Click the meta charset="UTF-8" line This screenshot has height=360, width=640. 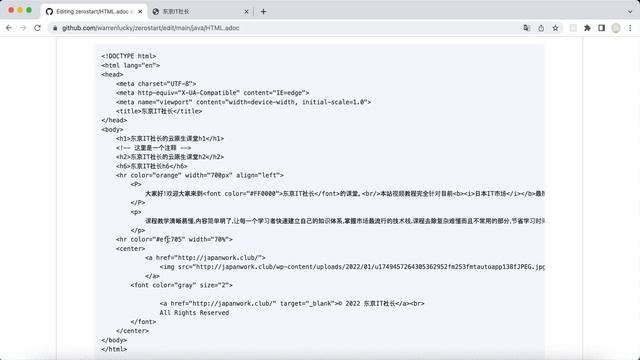[x=156, y=84]
